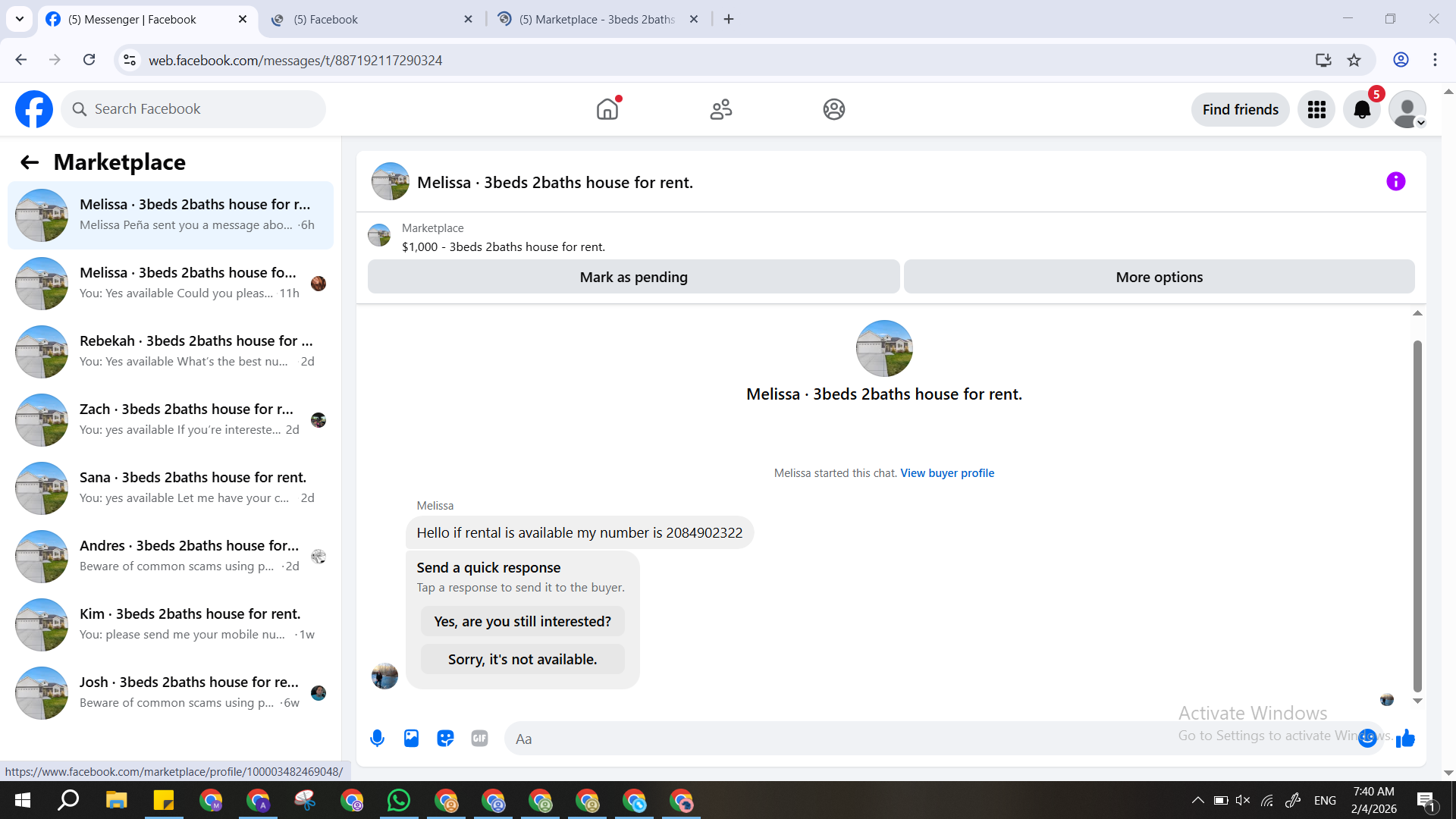This screenshot has width=1456, height=819.
Task: Open Facebook notifications bell
Action: coord(1362,110)
